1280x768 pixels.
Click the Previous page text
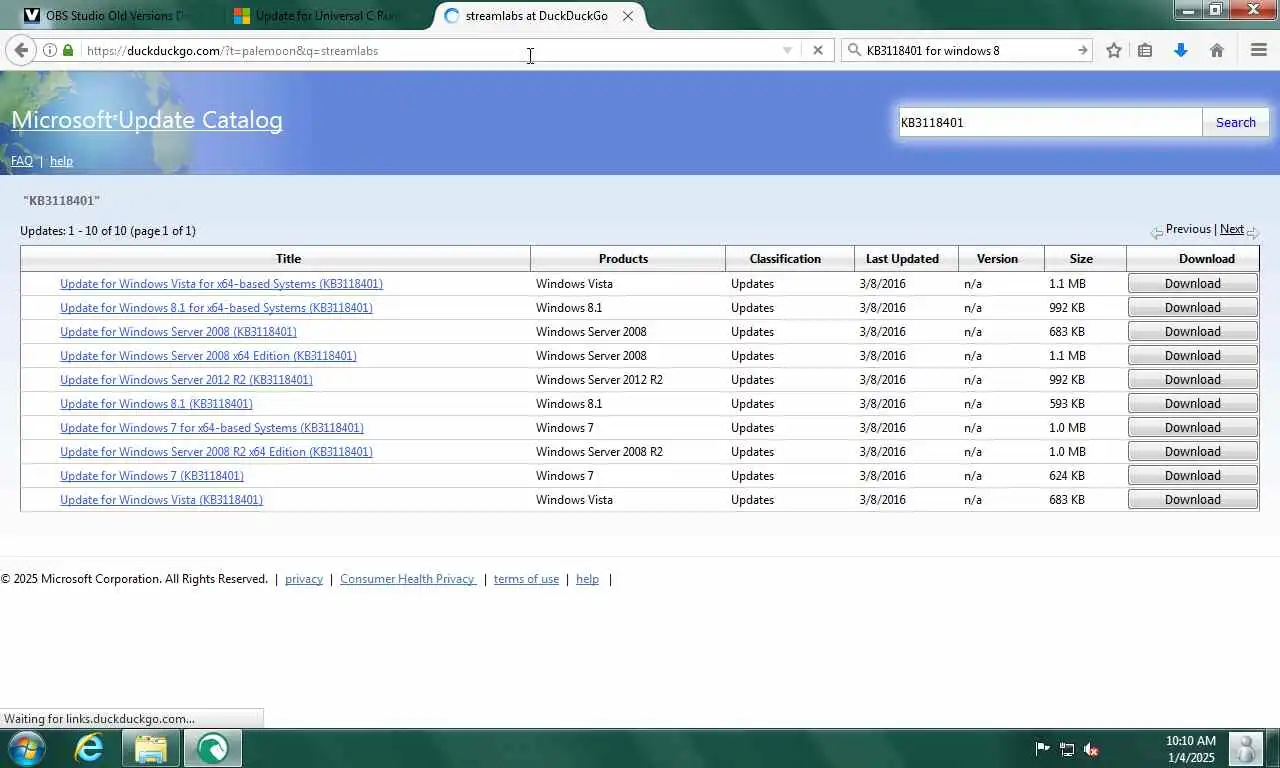(1188, 229)
